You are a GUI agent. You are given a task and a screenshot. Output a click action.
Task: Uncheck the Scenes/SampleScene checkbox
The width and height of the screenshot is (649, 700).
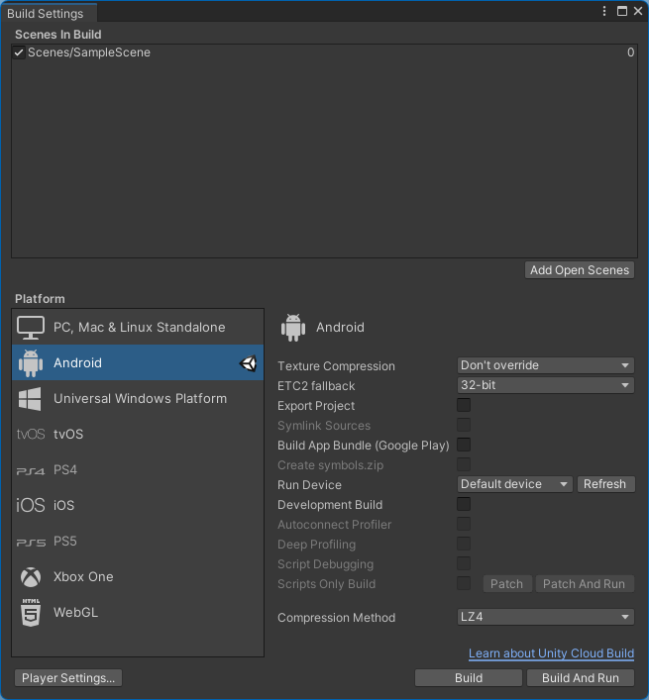tap(19, 53)
